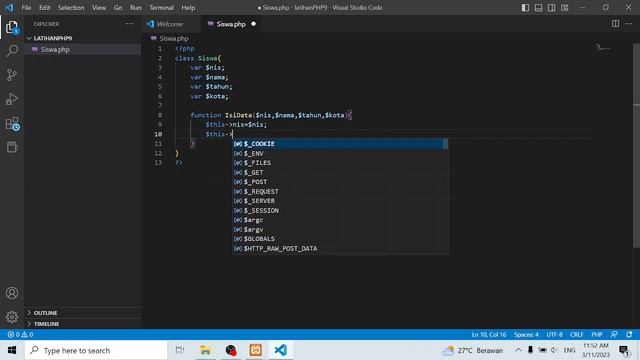Open editor More Actions ellipsis

coord(629,24)
